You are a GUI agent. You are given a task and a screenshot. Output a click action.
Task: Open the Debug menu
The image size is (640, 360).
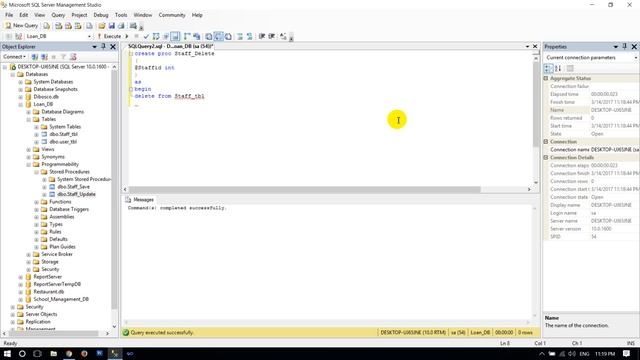coord(101,15)
